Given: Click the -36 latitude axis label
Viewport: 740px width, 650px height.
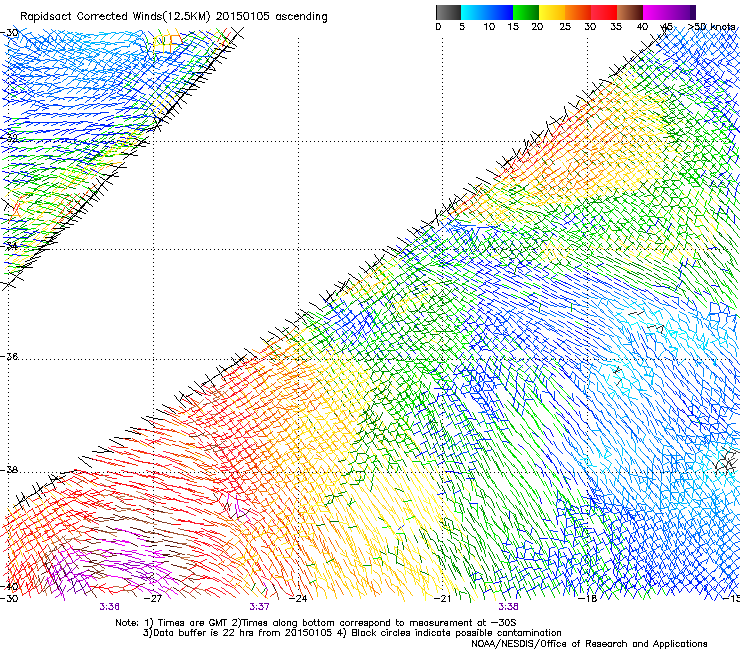Looking at the screenshot, I should [x=9, y=356].
